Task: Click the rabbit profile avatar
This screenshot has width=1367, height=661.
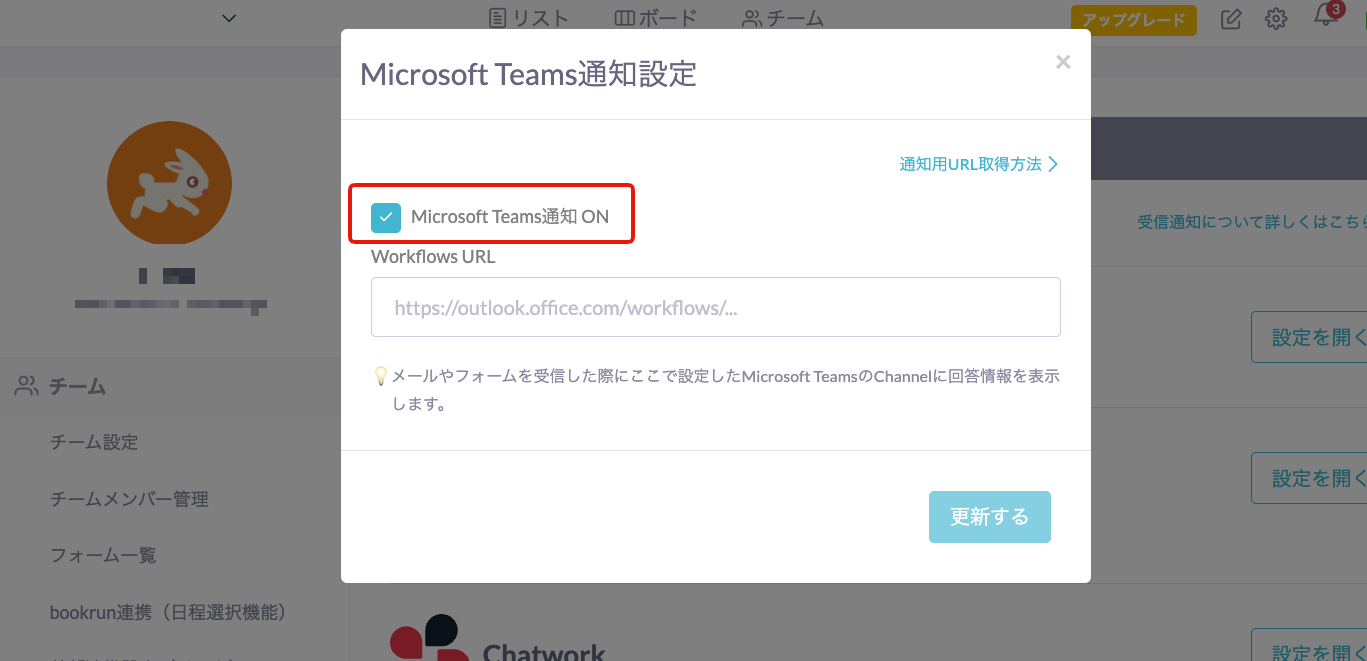Action: (169, 183)
